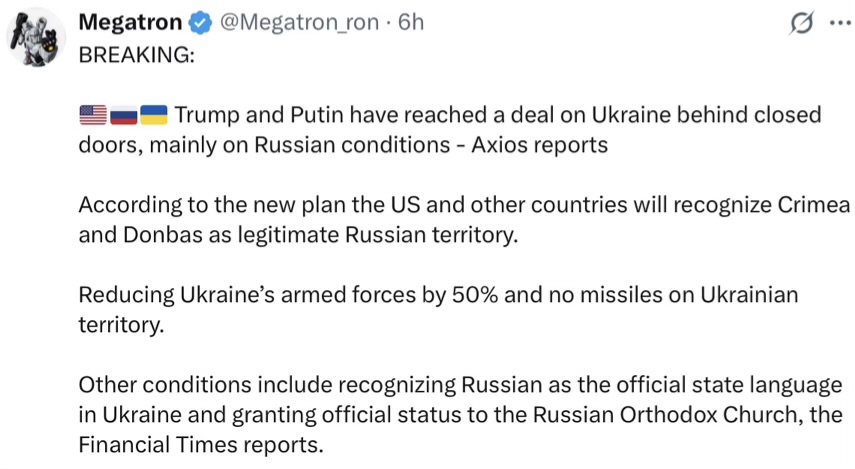855x469 pixels.
Task: Click the United States flag emoji
Action: click(x=90, y=113)
